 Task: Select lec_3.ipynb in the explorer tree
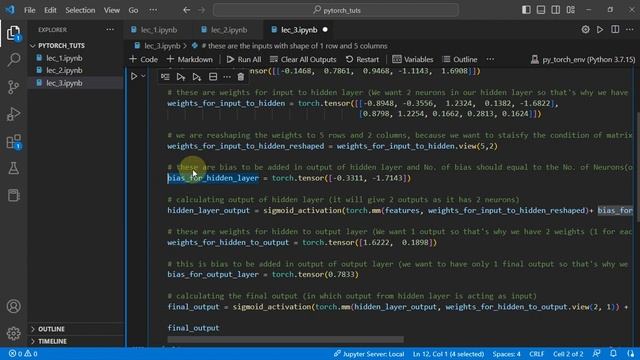64,83
